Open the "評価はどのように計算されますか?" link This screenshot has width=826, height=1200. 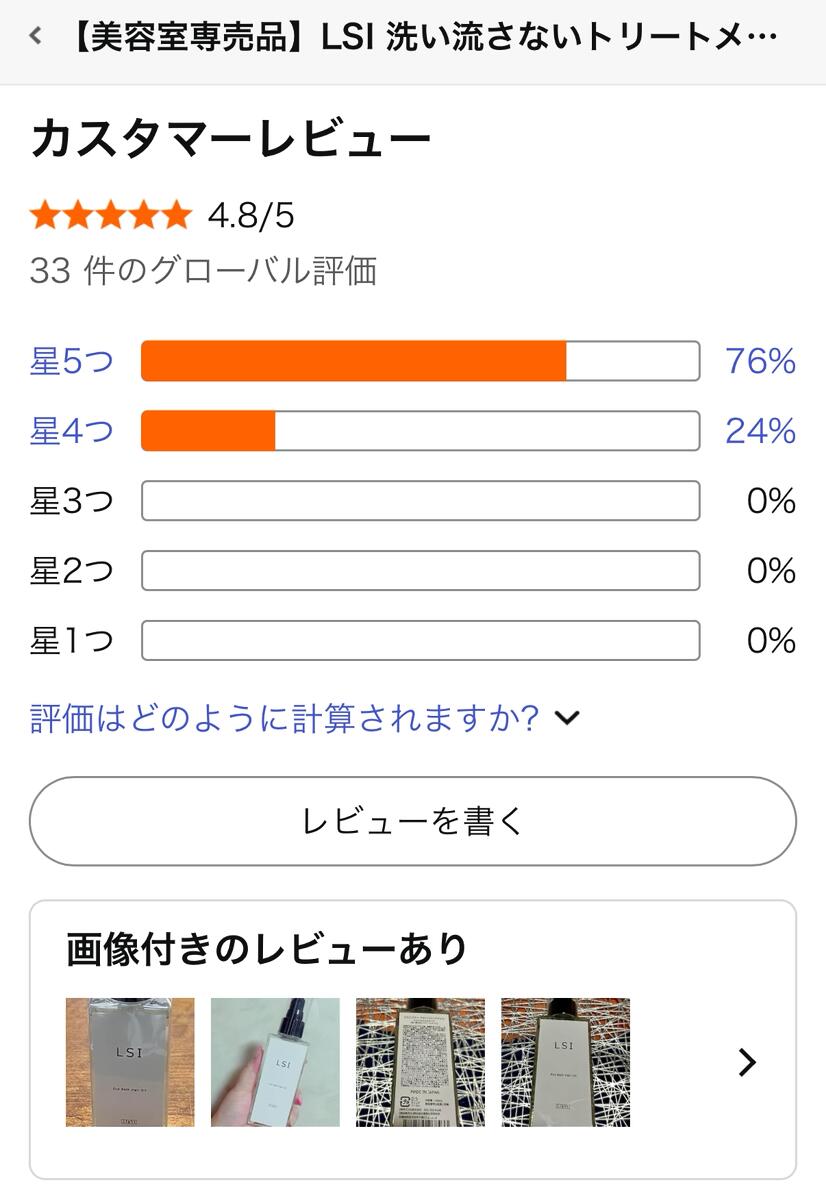pos(284,718)
